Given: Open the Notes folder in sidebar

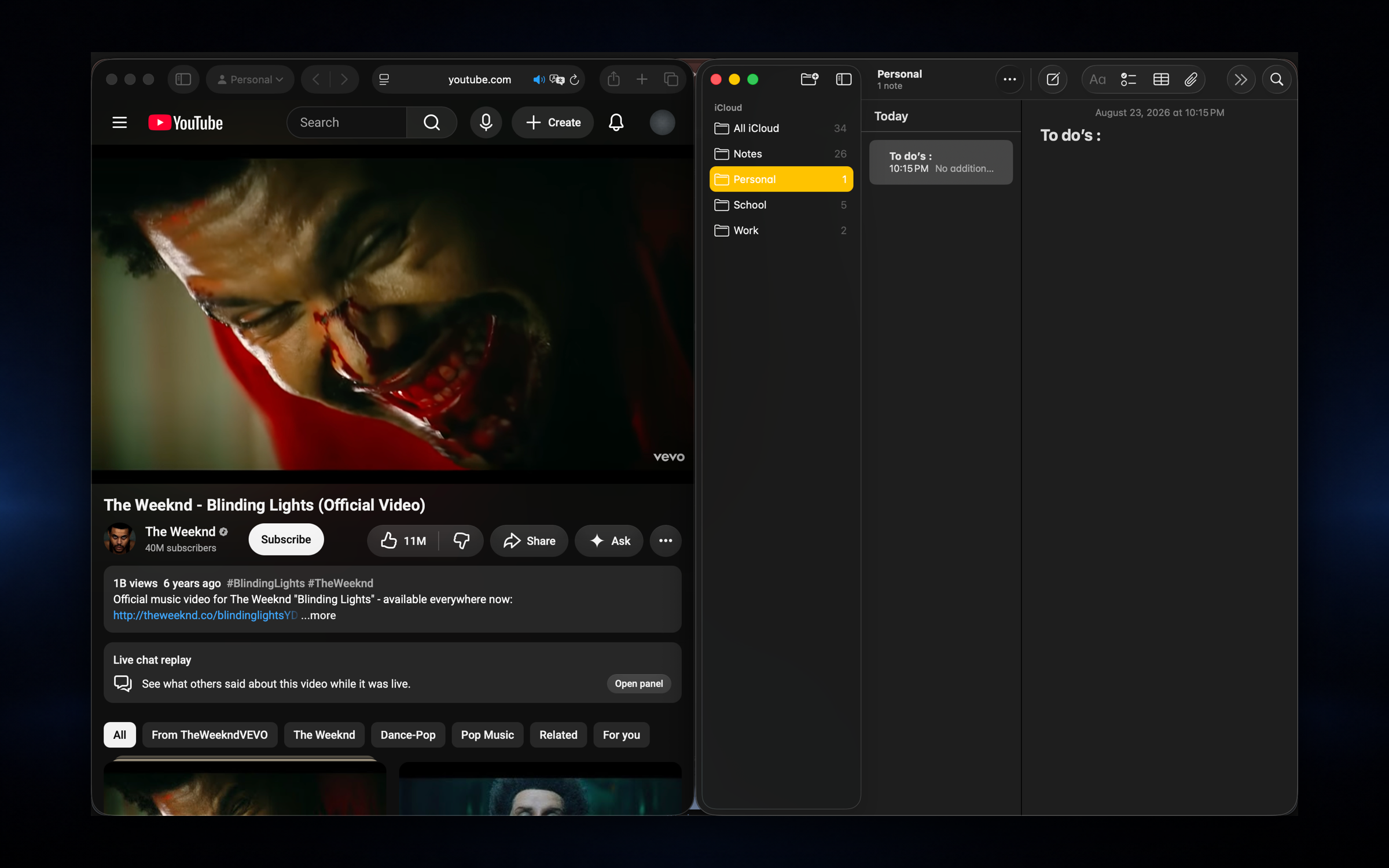Looking at the screenshot, I should click(781, 154).
